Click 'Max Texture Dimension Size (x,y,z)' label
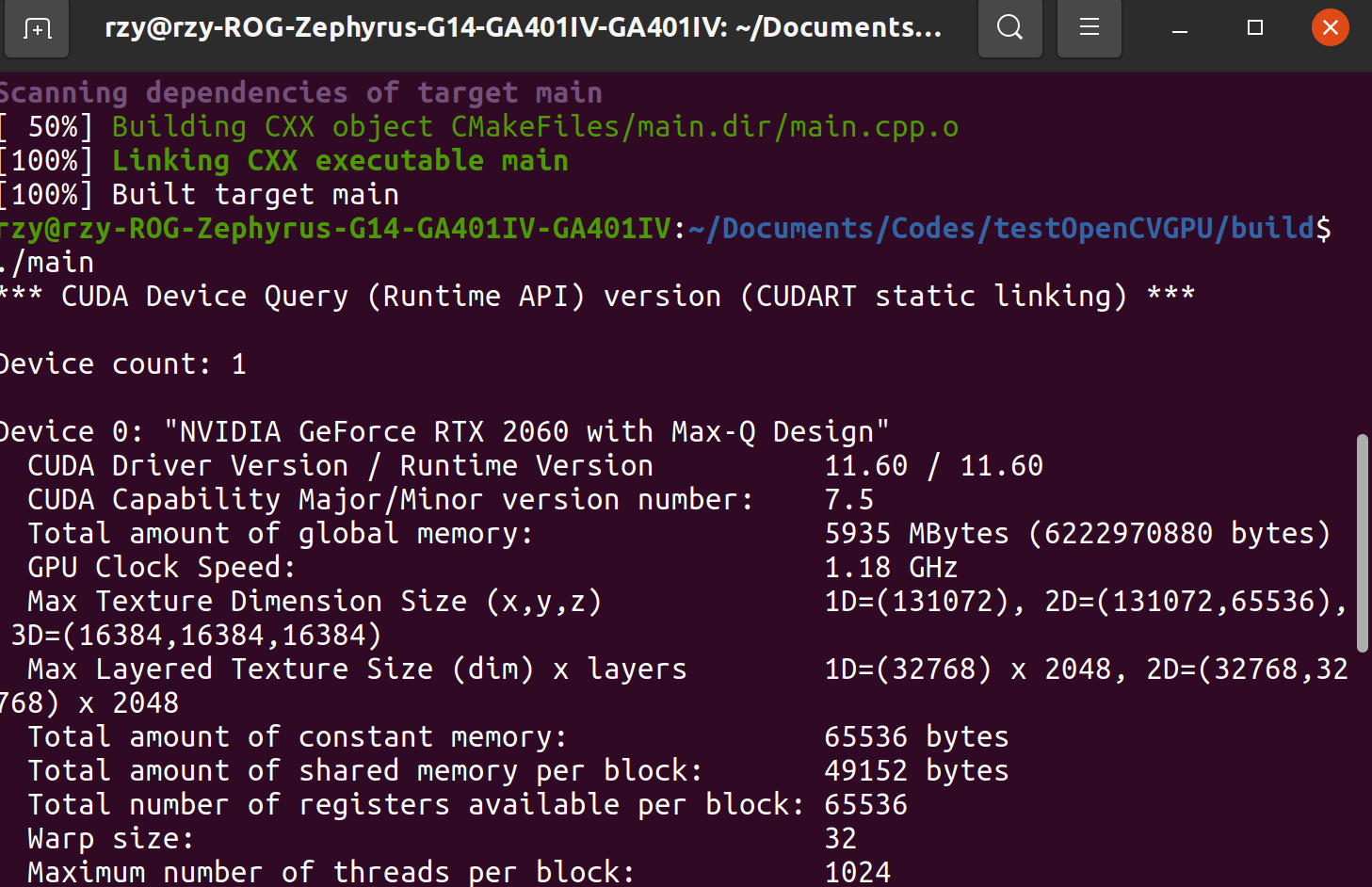1372x887 pixels. (x=315, y=601)
